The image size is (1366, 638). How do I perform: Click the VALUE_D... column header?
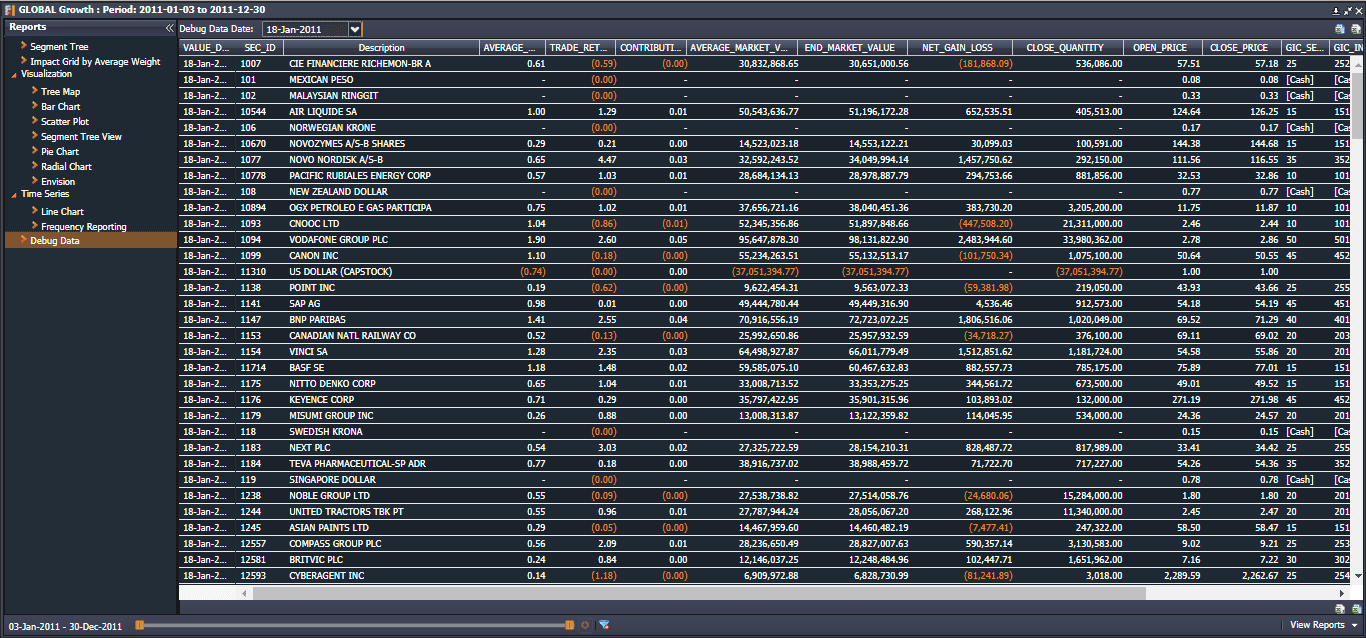point(208,47)
